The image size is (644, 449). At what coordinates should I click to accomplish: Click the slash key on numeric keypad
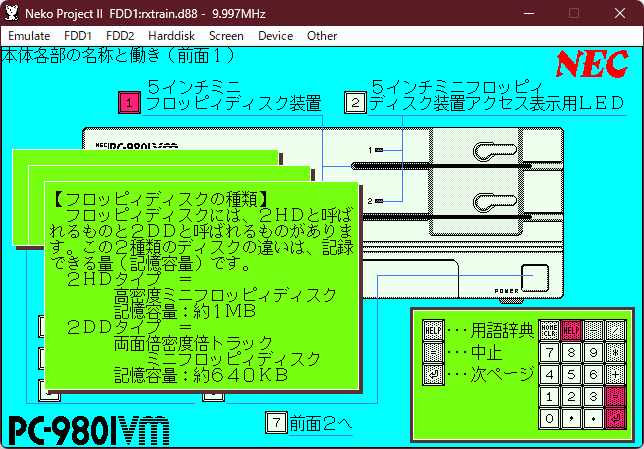pos(615,330)
